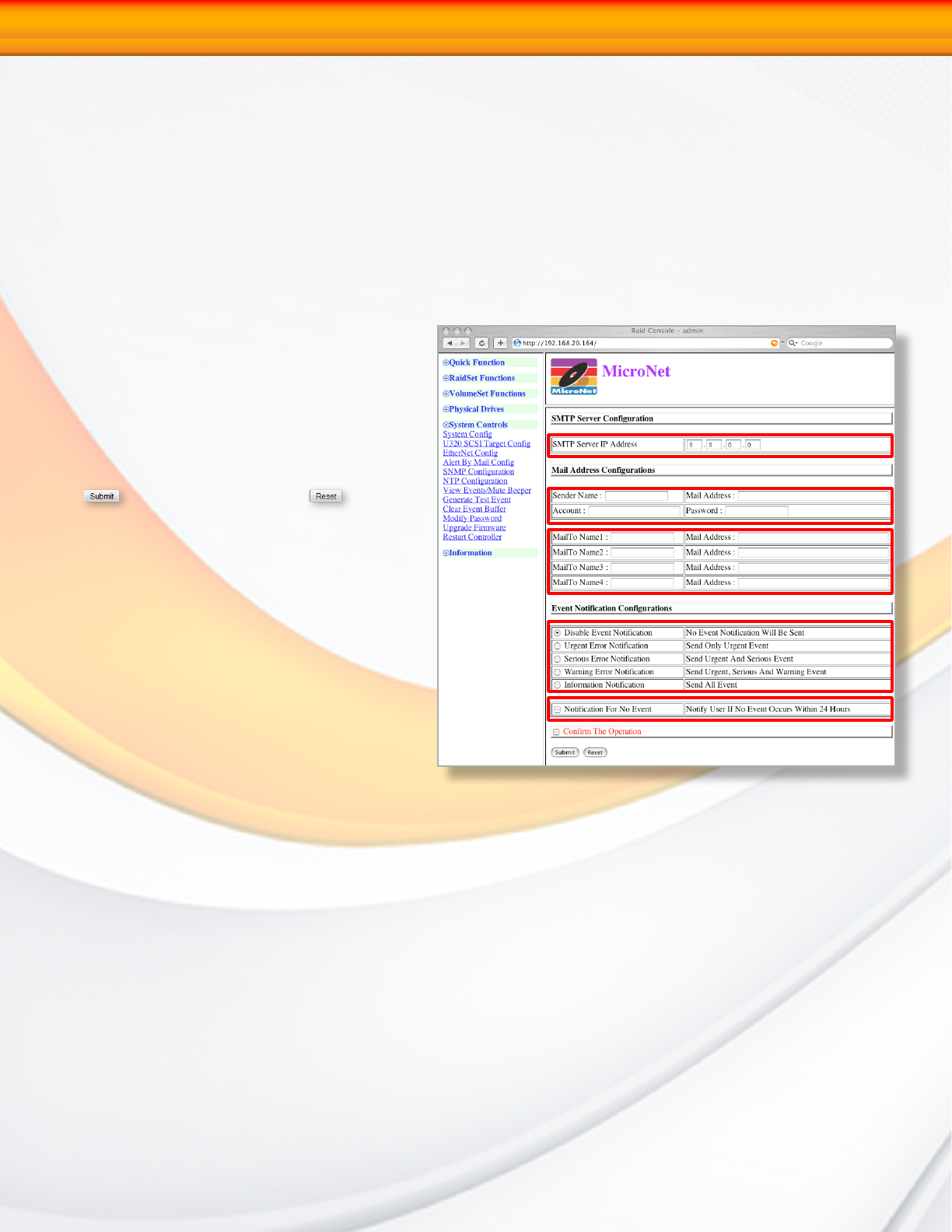The width and height of the screenshot is (952, 1232).
Task: Open the Upgrade Firmware link
Action: click(x=474, y=527)
